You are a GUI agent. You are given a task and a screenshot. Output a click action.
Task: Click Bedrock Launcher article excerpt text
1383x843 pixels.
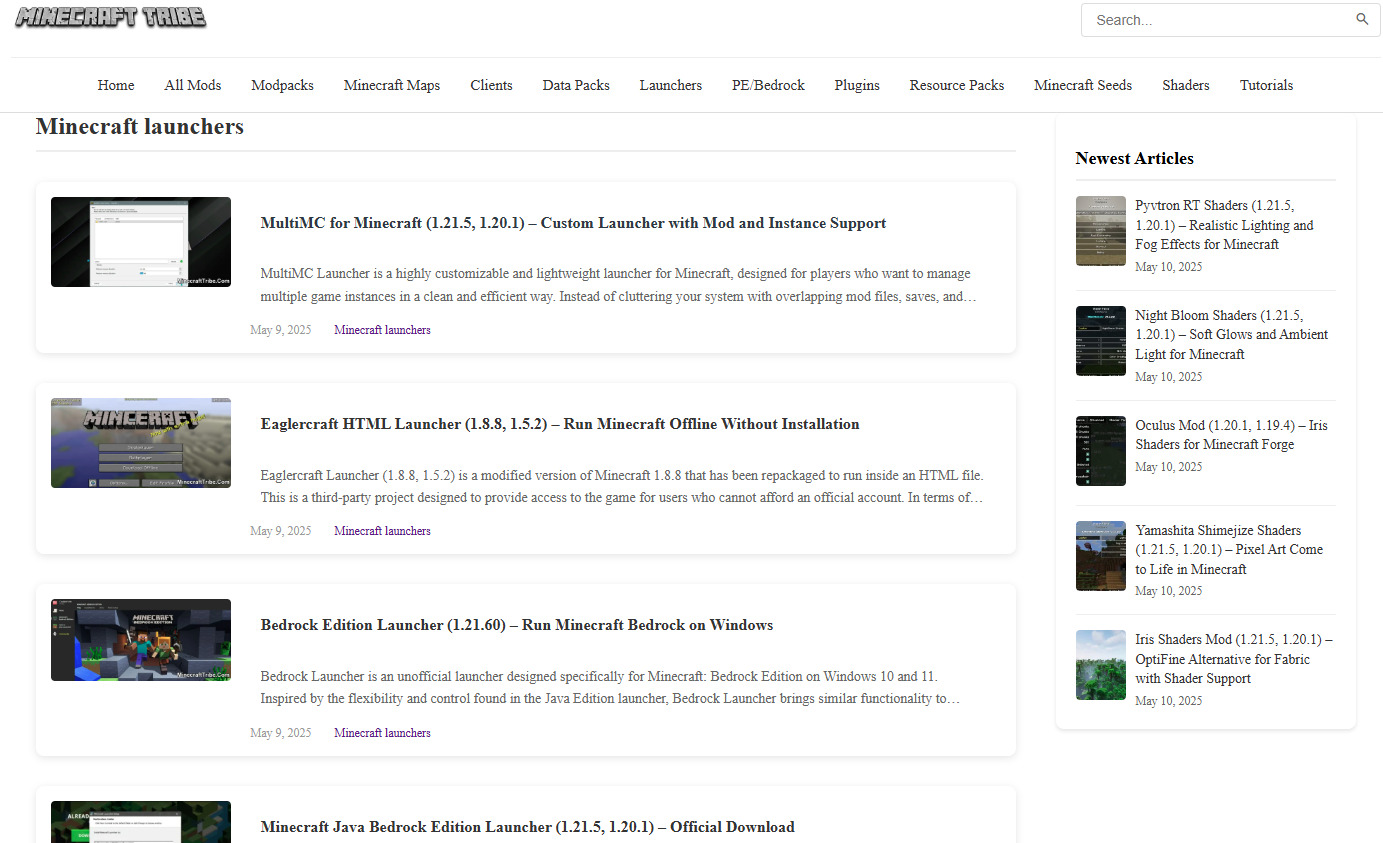tap(610, 688)
